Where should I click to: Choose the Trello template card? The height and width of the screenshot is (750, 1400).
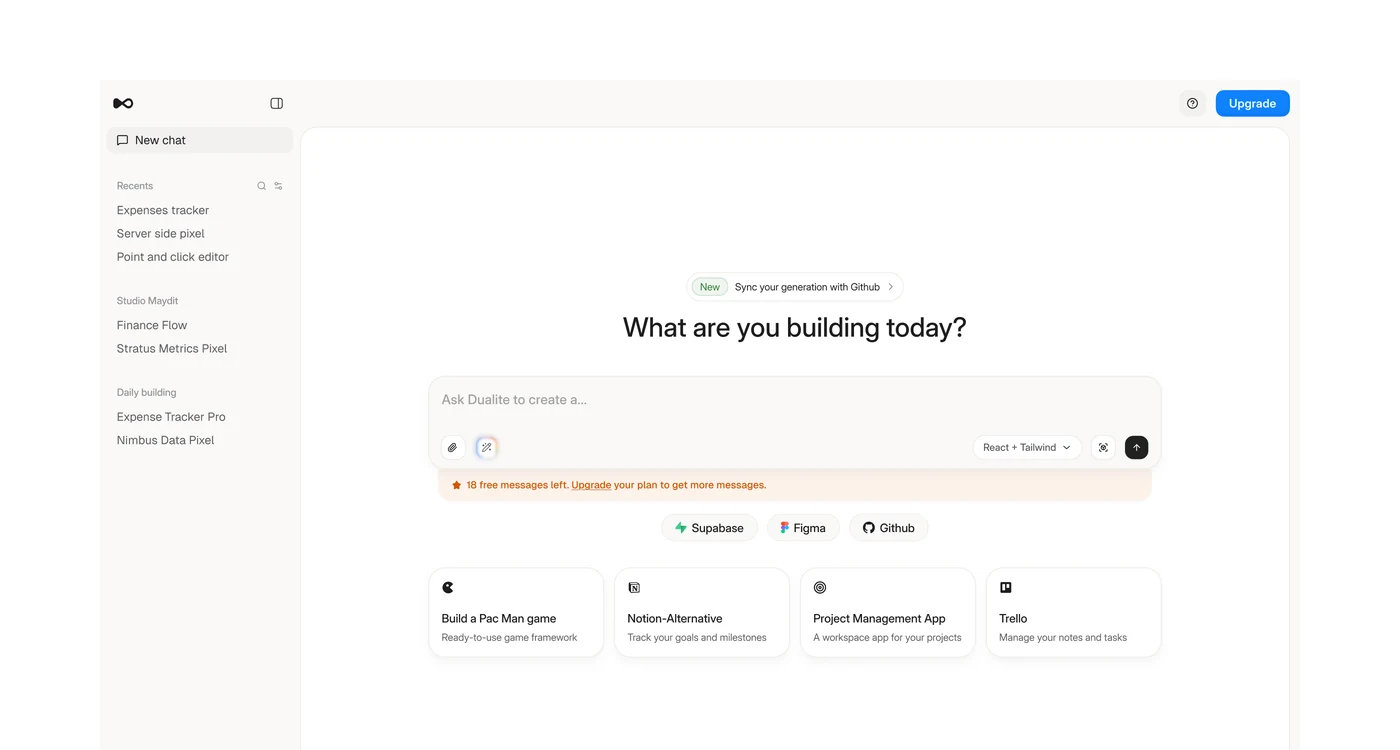point(1074,613)
